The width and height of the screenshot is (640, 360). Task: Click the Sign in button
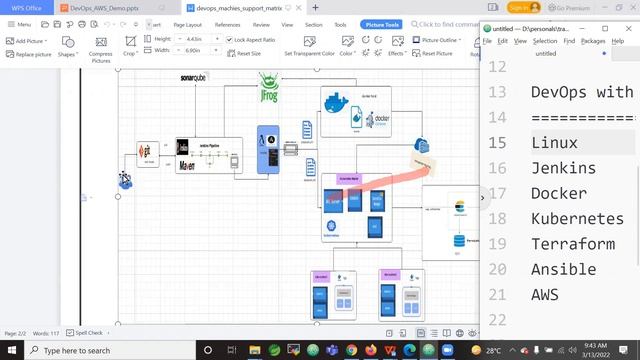(524, 8)
